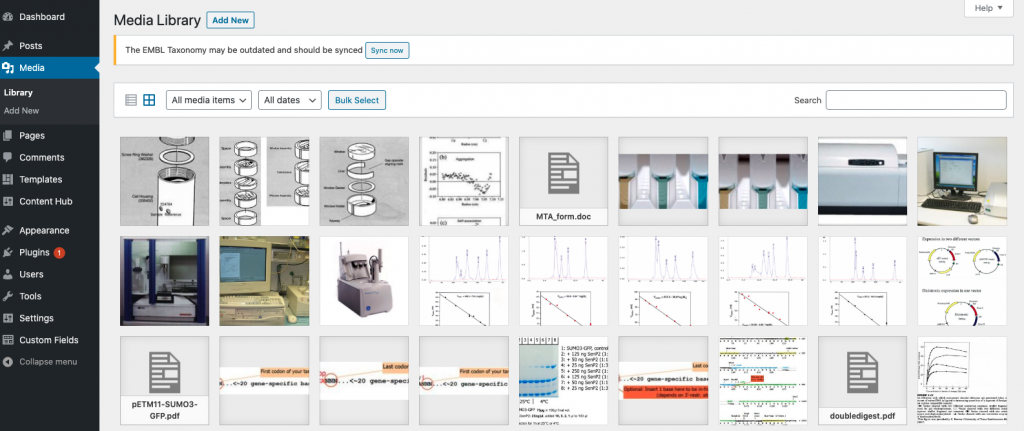
Task: Select Optional insert base thumbnail
Action: pos(663,381)
